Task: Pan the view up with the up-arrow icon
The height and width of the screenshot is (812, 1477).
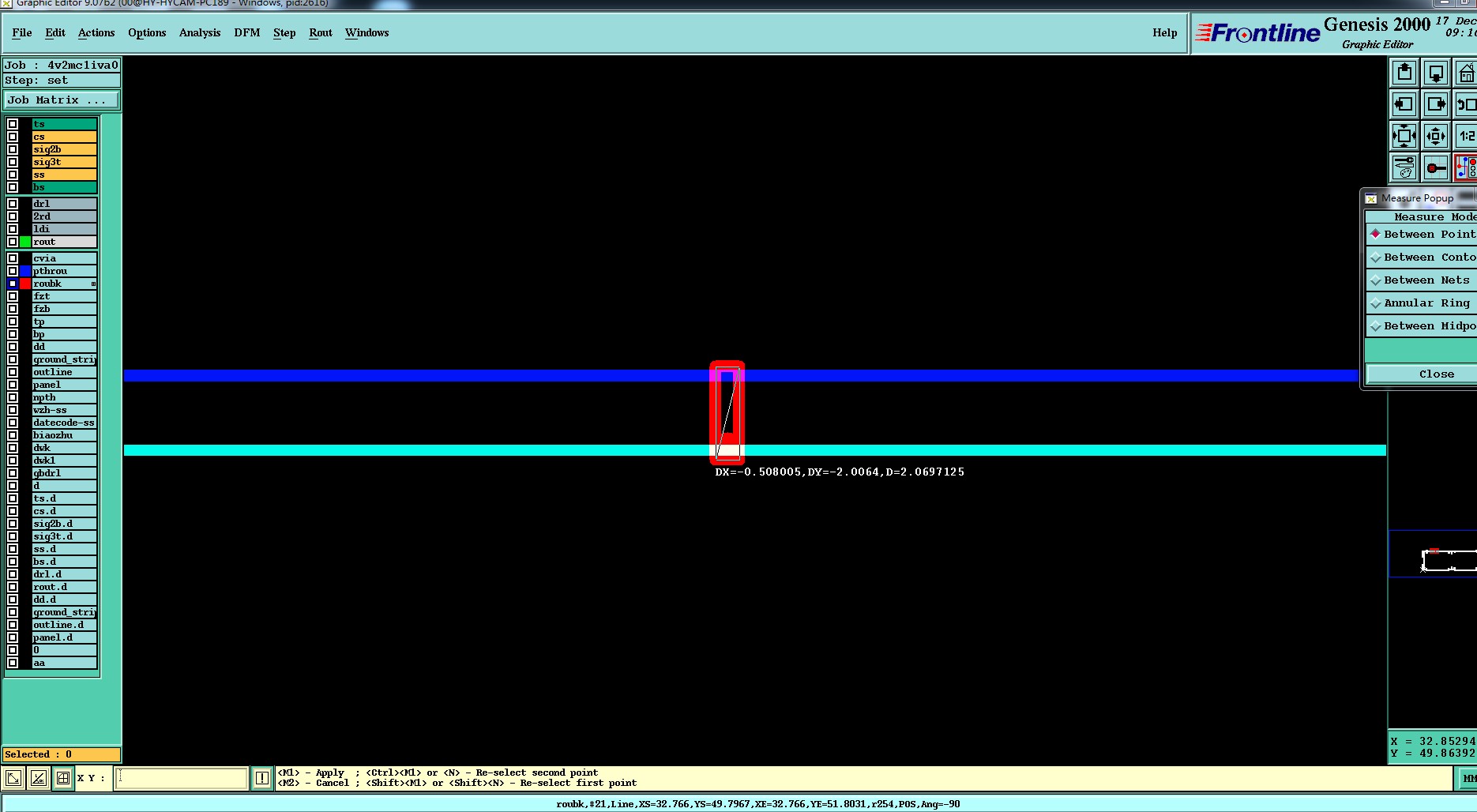Action: pyautogui.click(x=1404, y=73)
